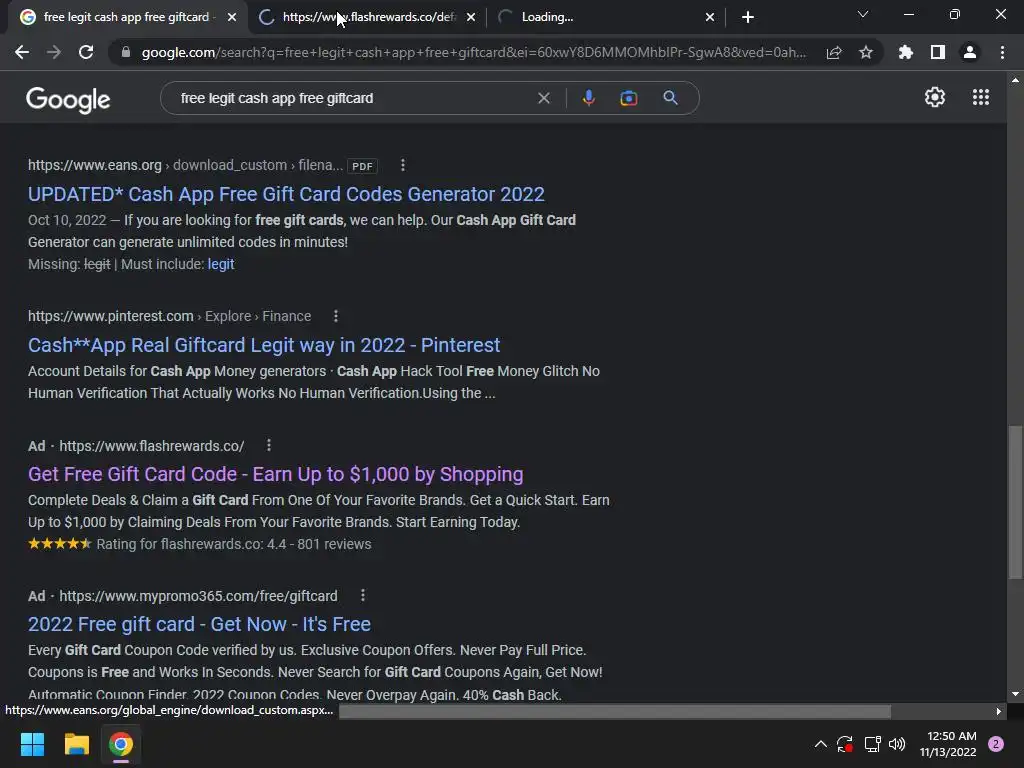
Task: Open Google quick settings gear
Action: coord(935,97)
